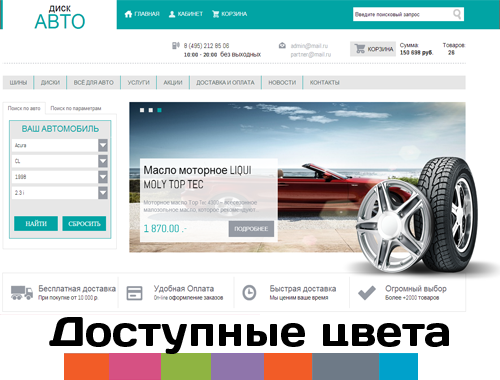Expand the Acura make dropdown
Viewport: 500px width, 380px height.
(x=103, y=145)
